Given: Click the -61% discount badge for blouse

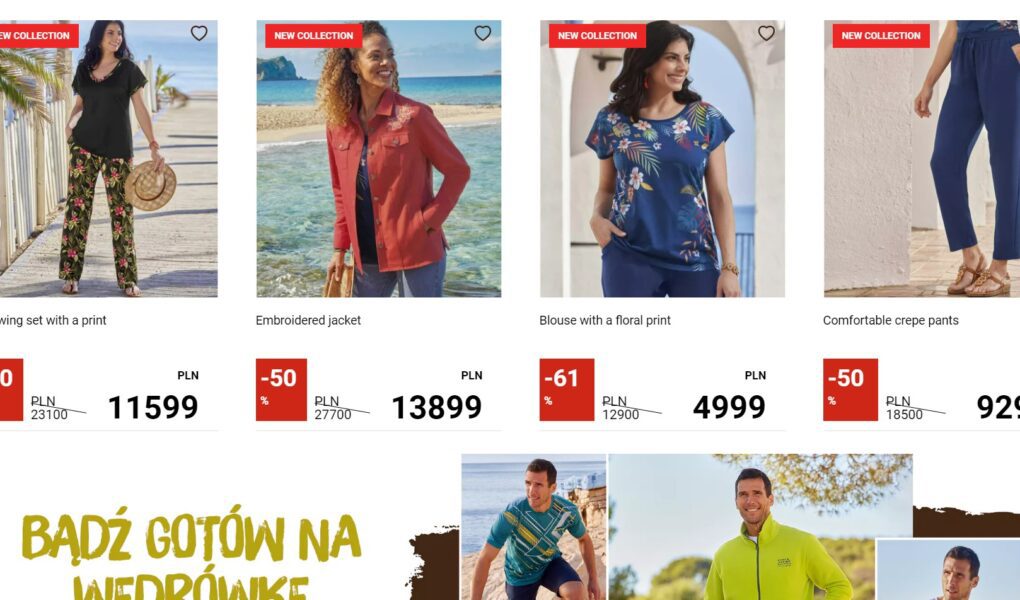Looking at the screenshot, I should point(567,390).
